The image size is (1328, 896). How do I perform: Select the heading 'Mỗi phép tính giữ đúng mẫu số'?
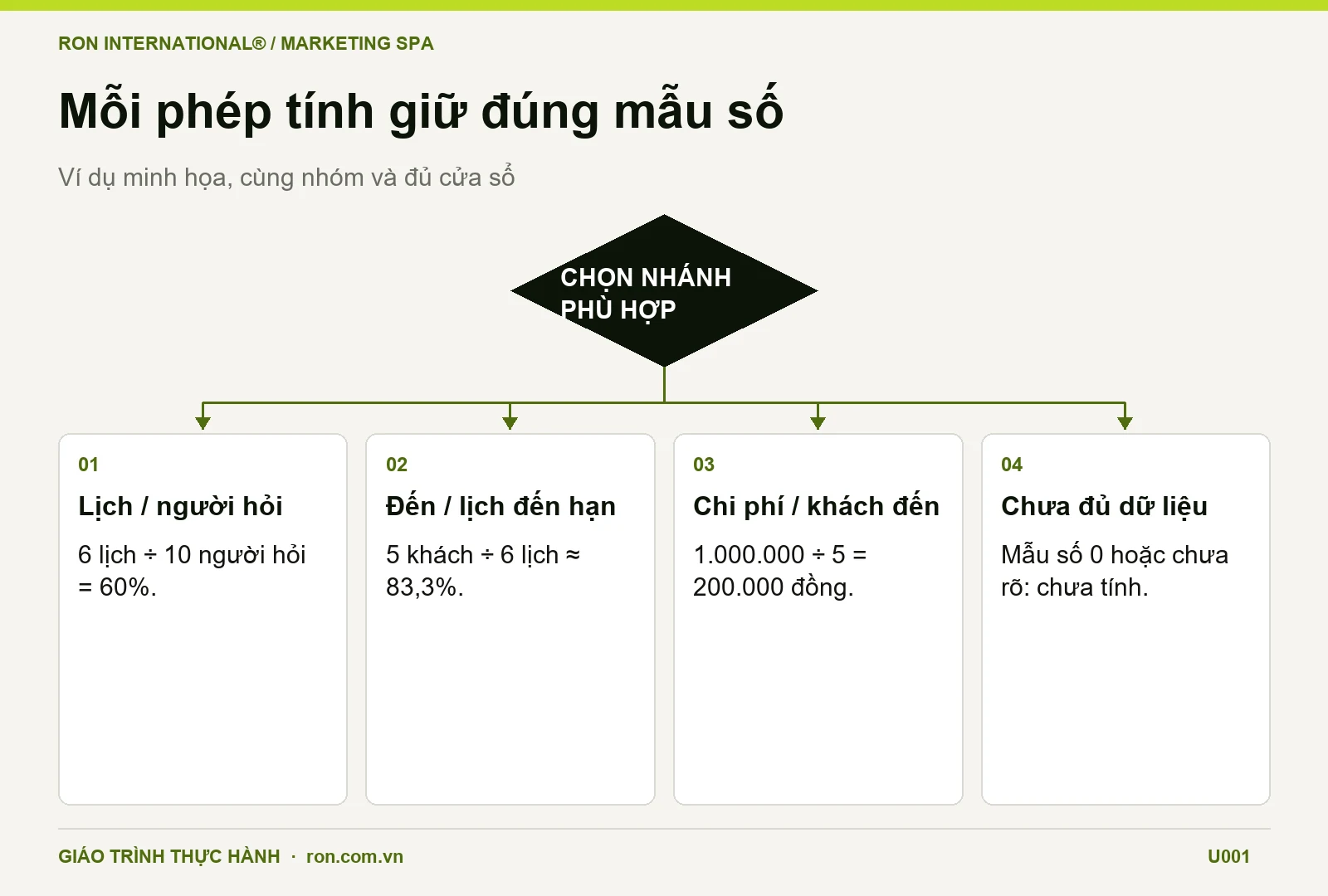pyautogui.click(x=421, y=111)
